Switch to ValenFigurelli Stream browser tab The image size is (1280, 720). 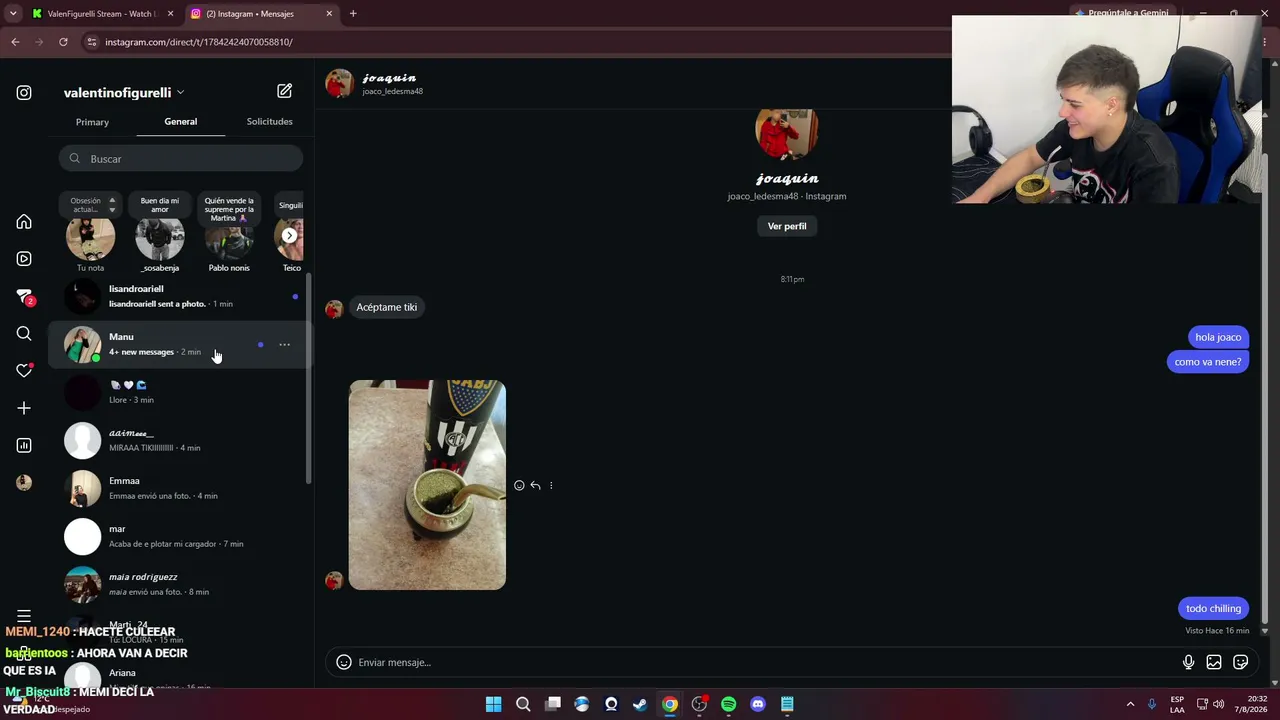[x=102, y=14]
